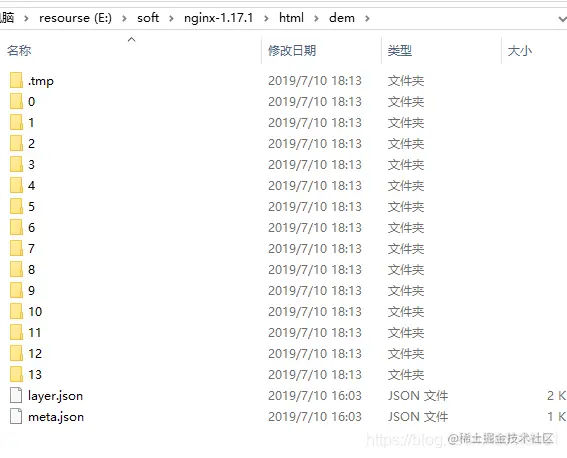Select folder icon named 10
This screenshot has width=567, height=458.
click(16, 311)
